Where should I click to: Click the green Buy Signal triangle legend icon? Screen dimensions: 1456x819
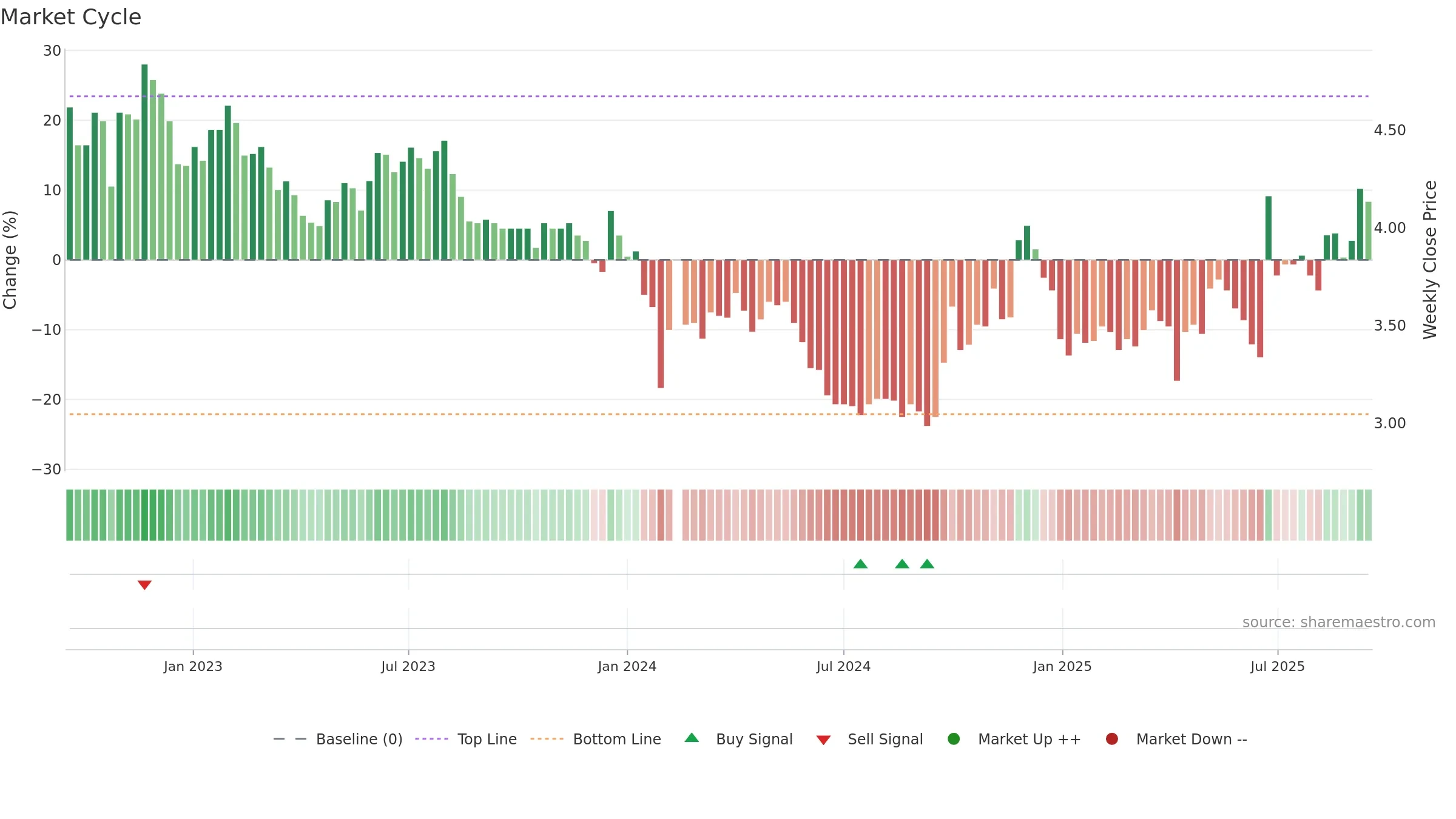tap(692, 738)
